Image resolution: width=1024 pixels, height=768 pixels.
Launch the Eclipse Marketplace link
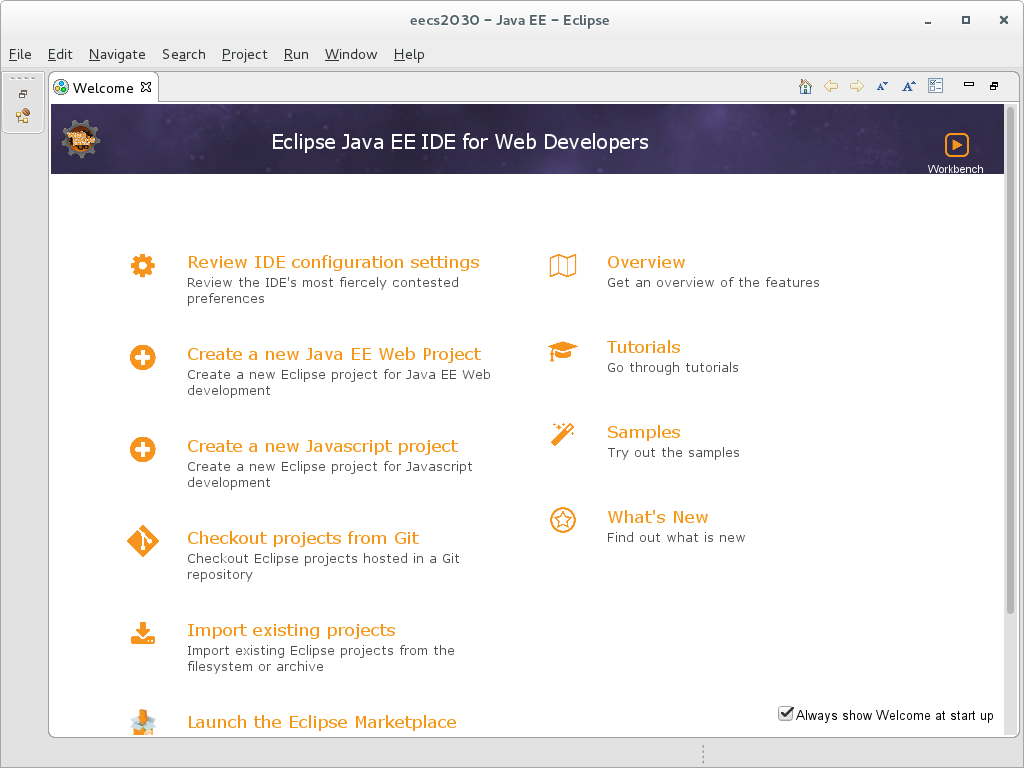[322, 722]
